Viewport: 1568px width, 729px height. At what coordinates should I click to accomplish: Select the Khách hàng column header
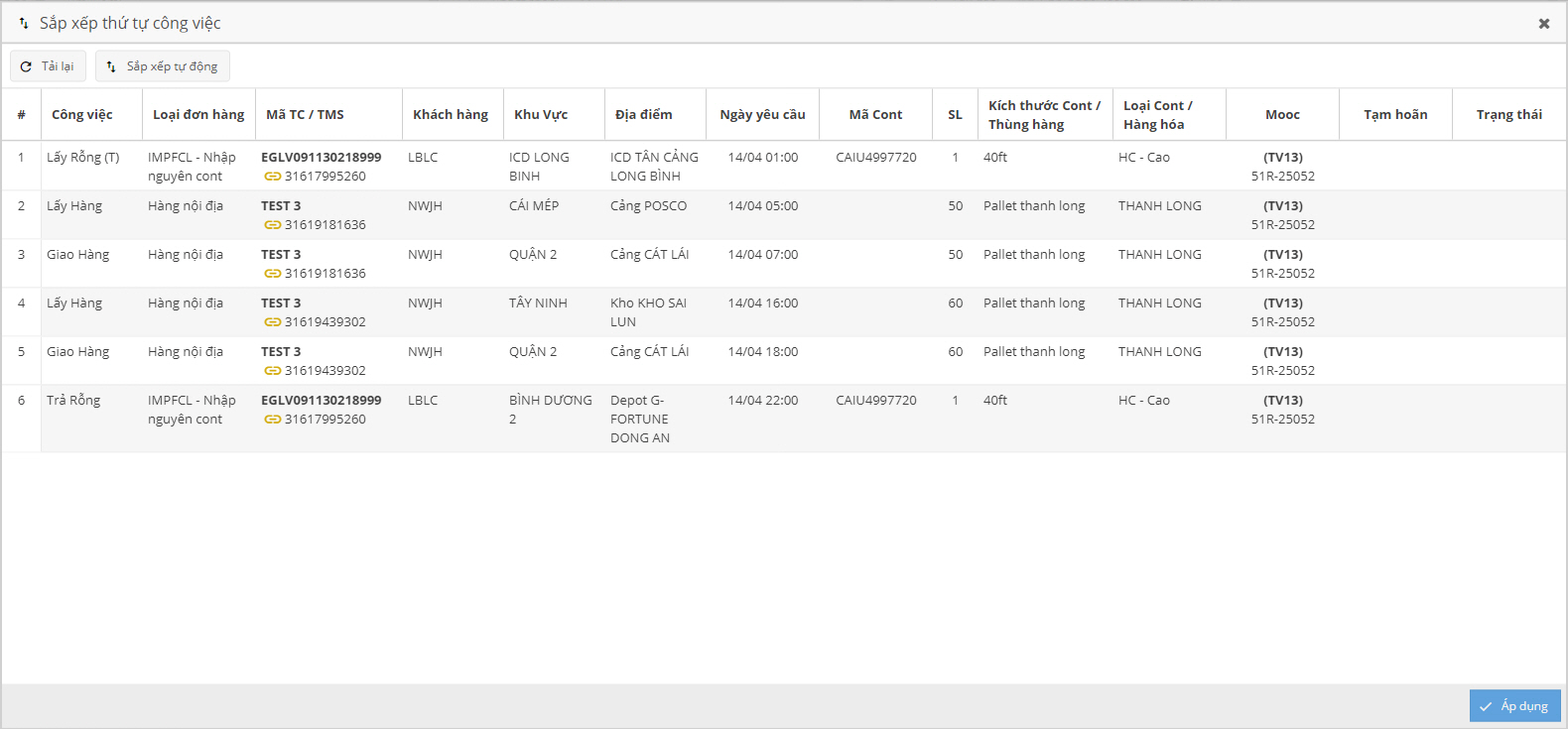point(451,115)
